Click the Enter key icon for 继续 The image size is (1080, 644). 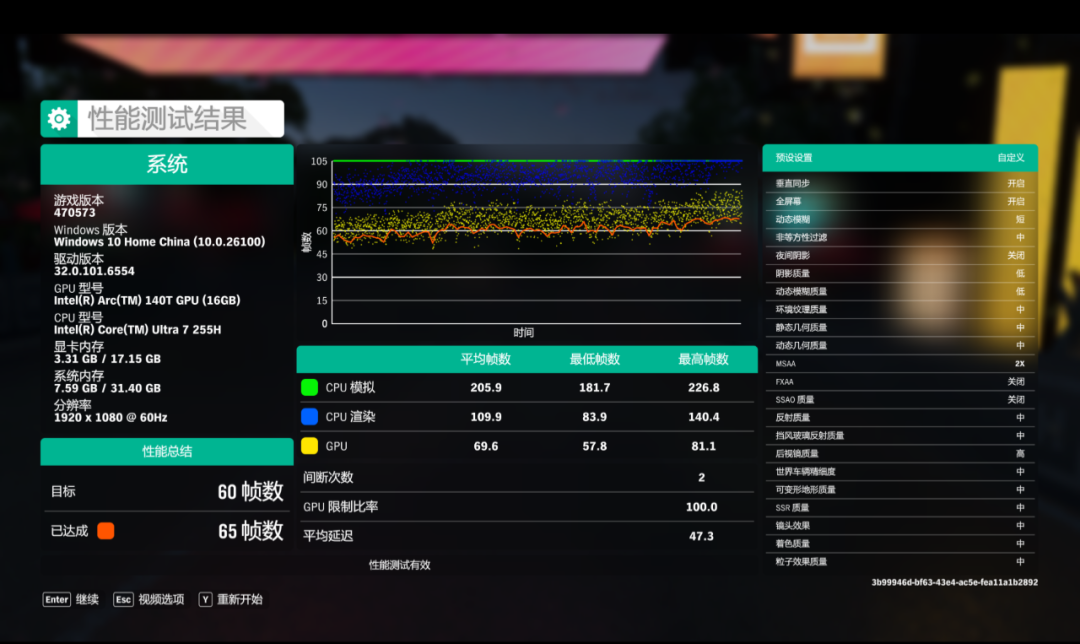[x=56, y=599]
